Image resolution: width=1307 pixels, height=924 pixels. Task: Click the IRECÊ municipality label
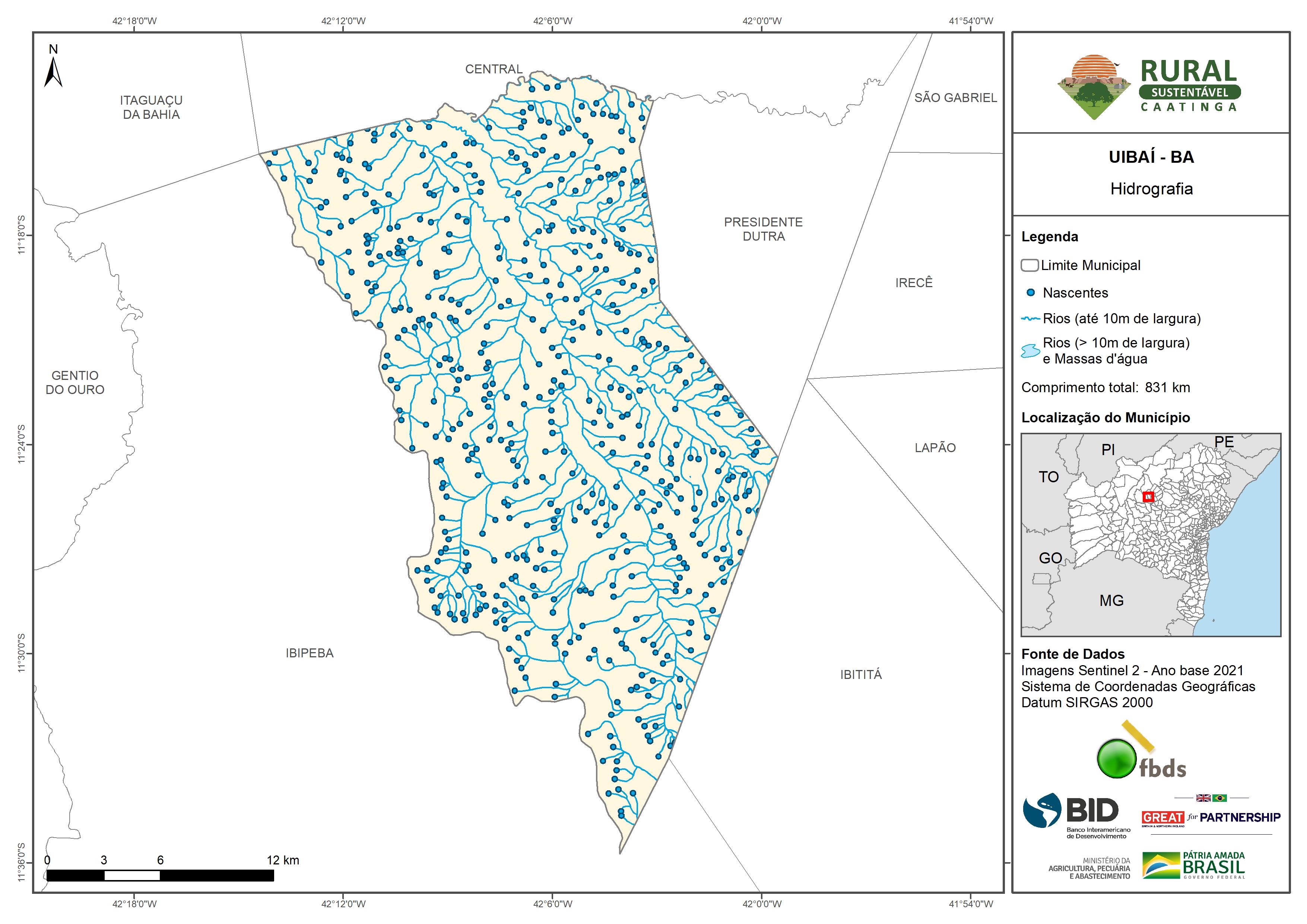(914, 283)
